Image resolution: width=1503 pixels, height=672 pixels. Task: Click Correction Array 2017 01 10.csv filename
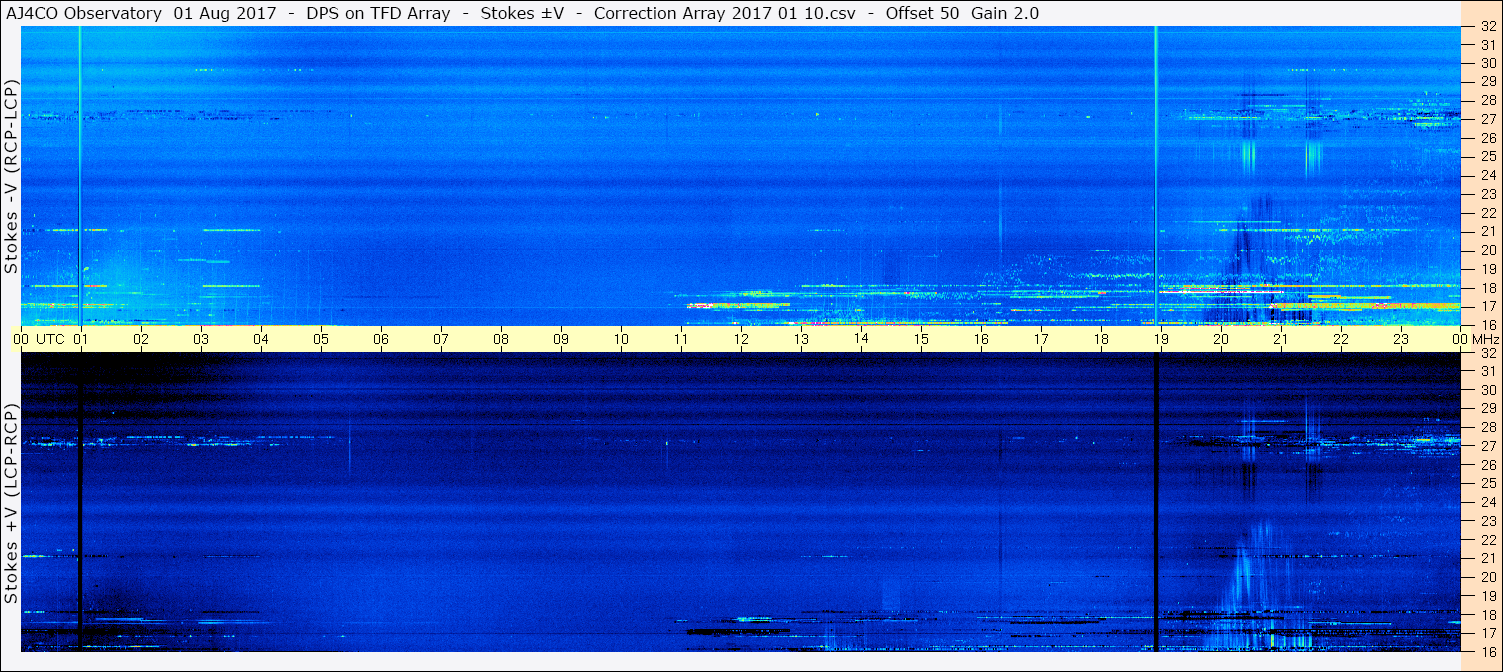click(x=724, y=14)
